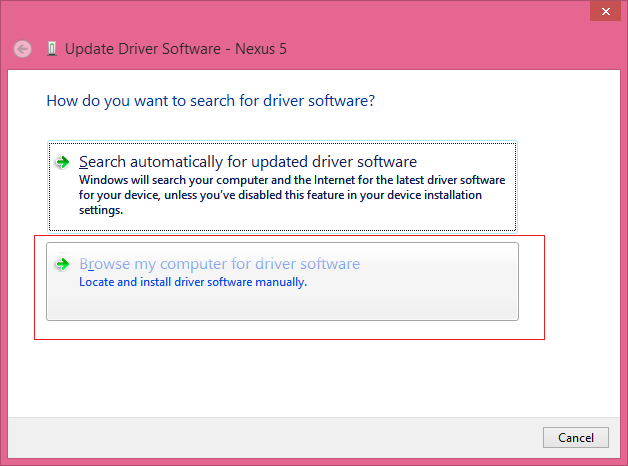Screen dimensions: 628x466
Task: Click the Nexus 5 device icon in title
Action: click(51, 48)
